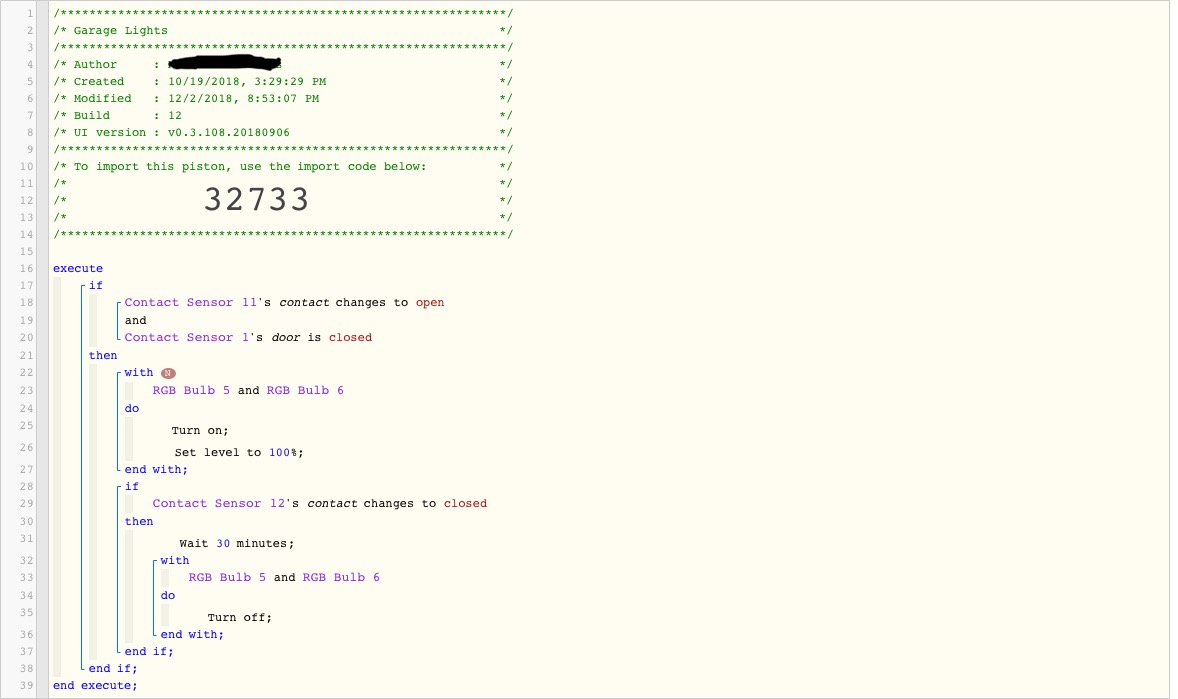
Task: Click RGB Bulb 5 on line 33
Action: [227, 577]
